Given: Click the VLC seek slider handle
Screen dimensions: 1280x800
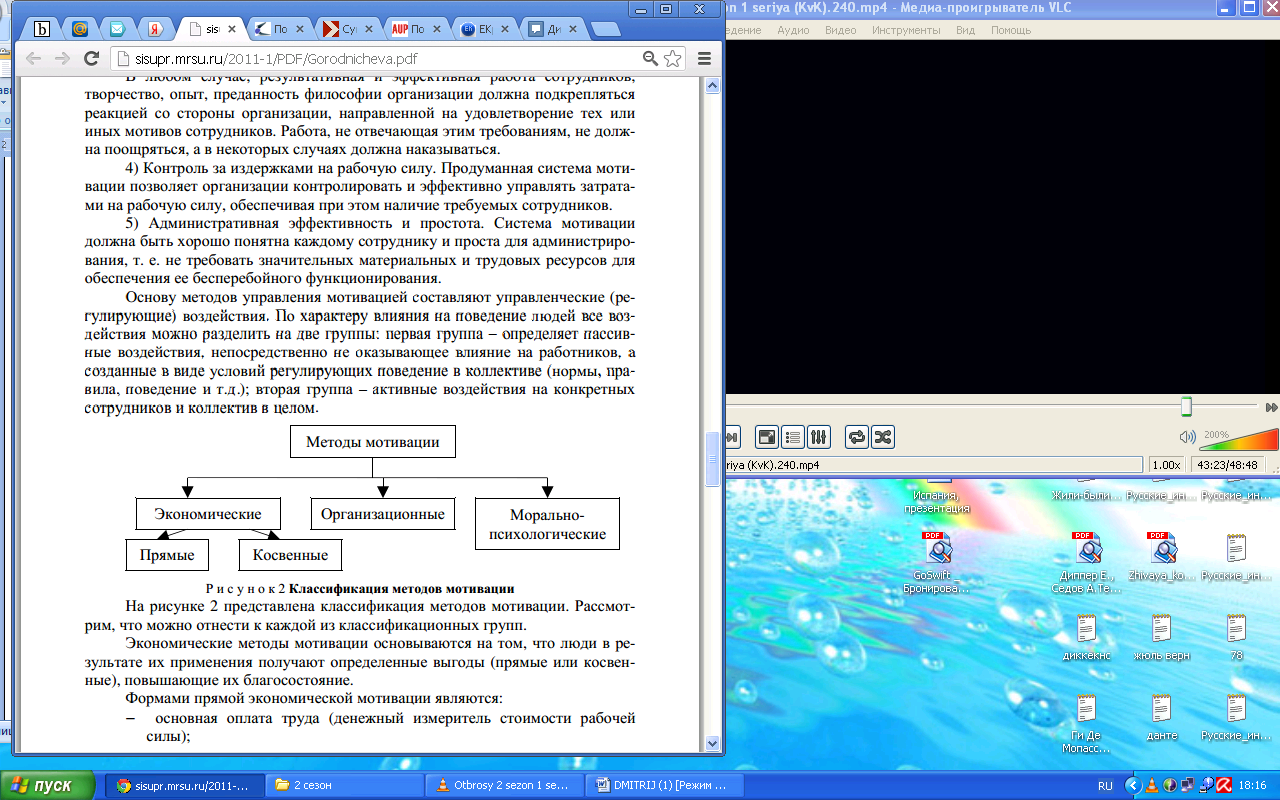Looking at the screenshot, I should (1186, 406).
